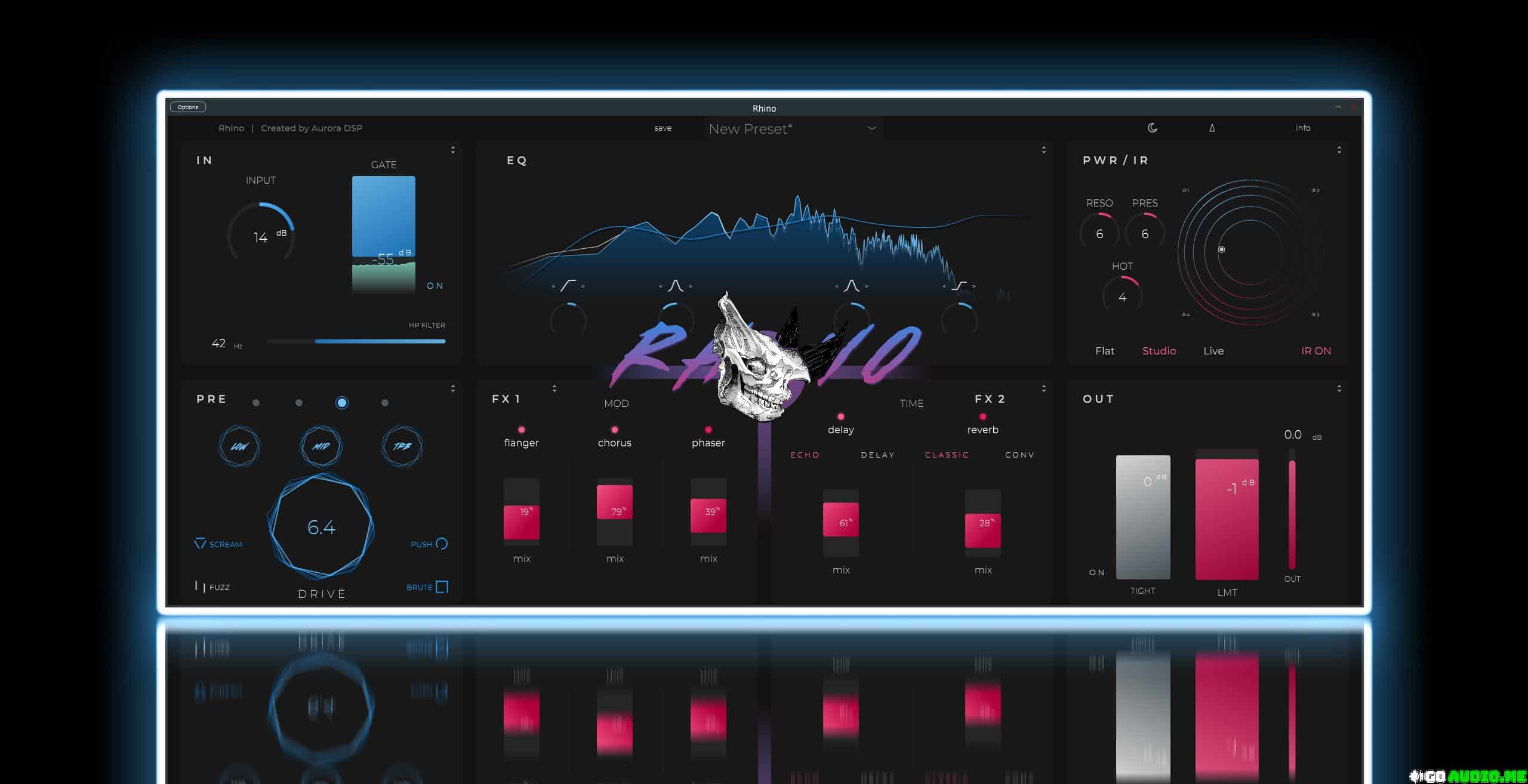
Task: Click the low-cut EQ filter shape icon
Action: (568, 286)
